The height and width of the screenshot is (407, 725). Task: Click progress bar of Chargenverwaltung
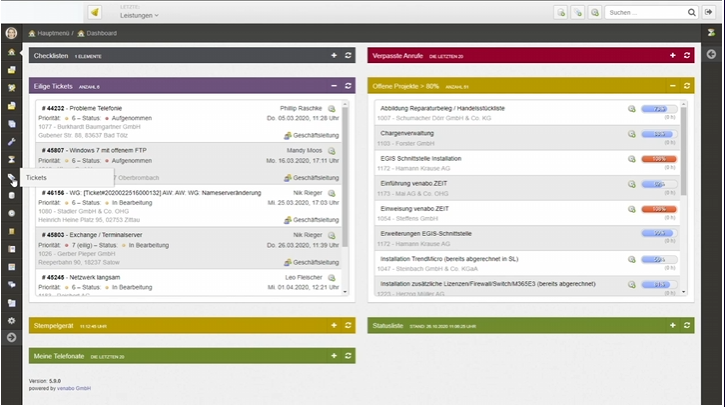tap(659, 134)
